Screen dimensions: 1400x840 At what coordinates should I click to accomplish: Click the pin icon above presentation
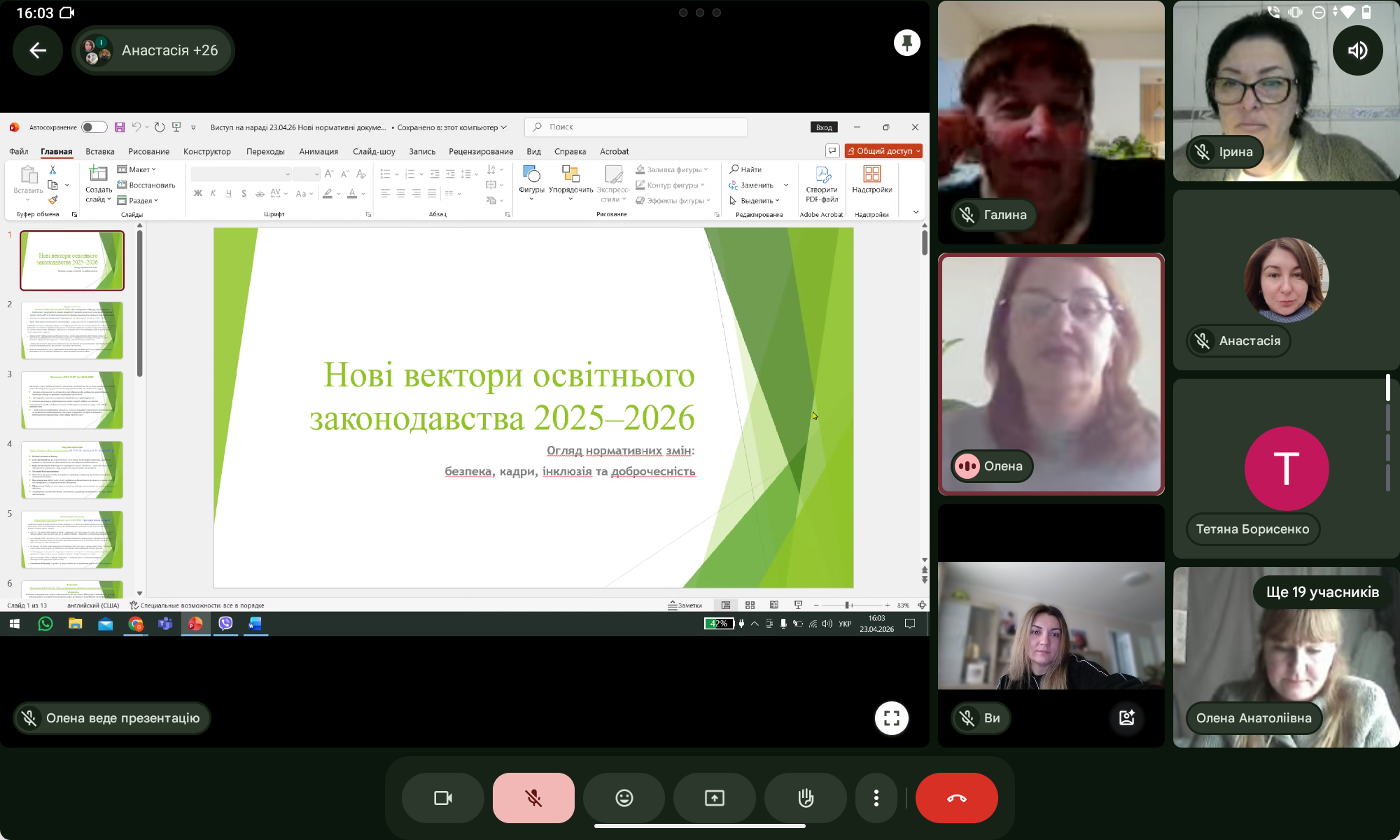(906, 43)
